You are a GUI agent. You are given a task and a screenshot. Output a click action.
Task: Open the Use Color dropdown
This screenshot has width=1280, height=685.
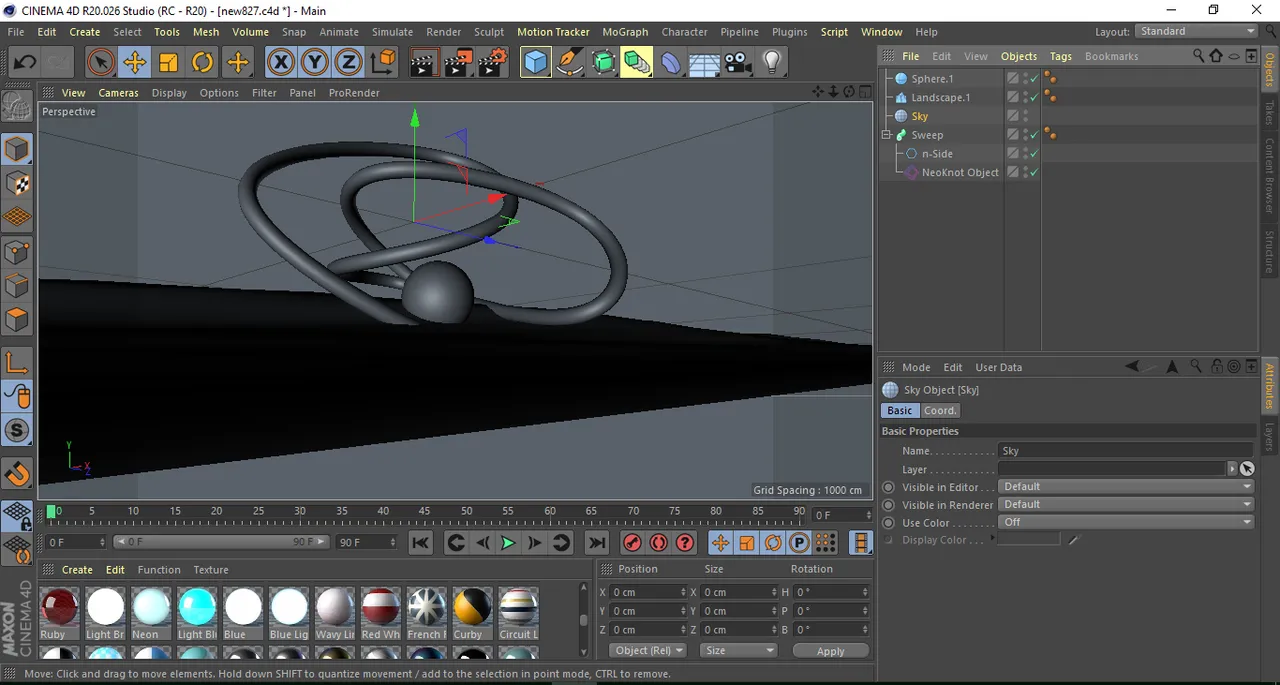click(x=1125, y=522)
